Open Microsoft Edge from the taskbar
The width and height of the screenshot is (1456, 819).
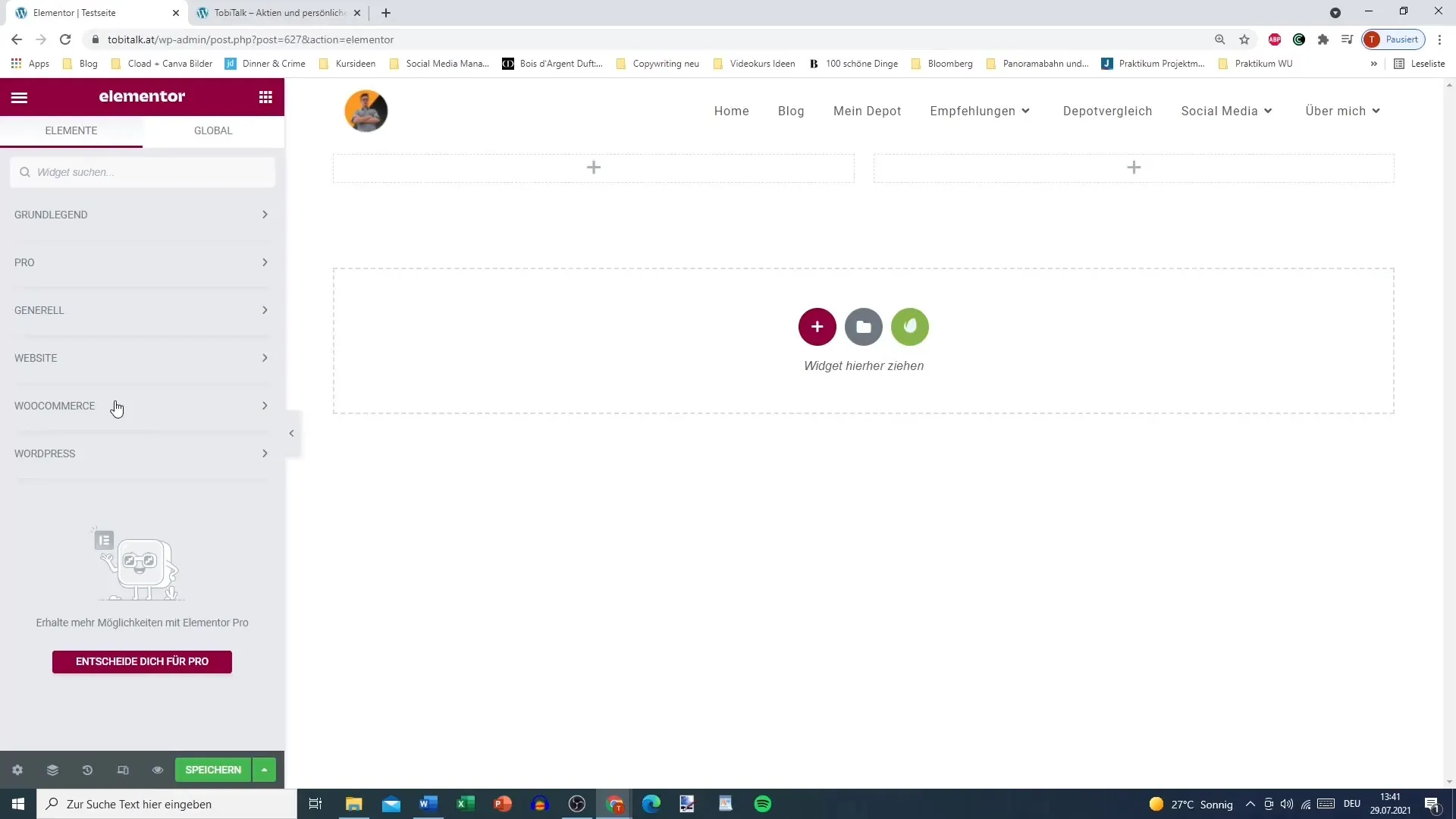point(651,804)
